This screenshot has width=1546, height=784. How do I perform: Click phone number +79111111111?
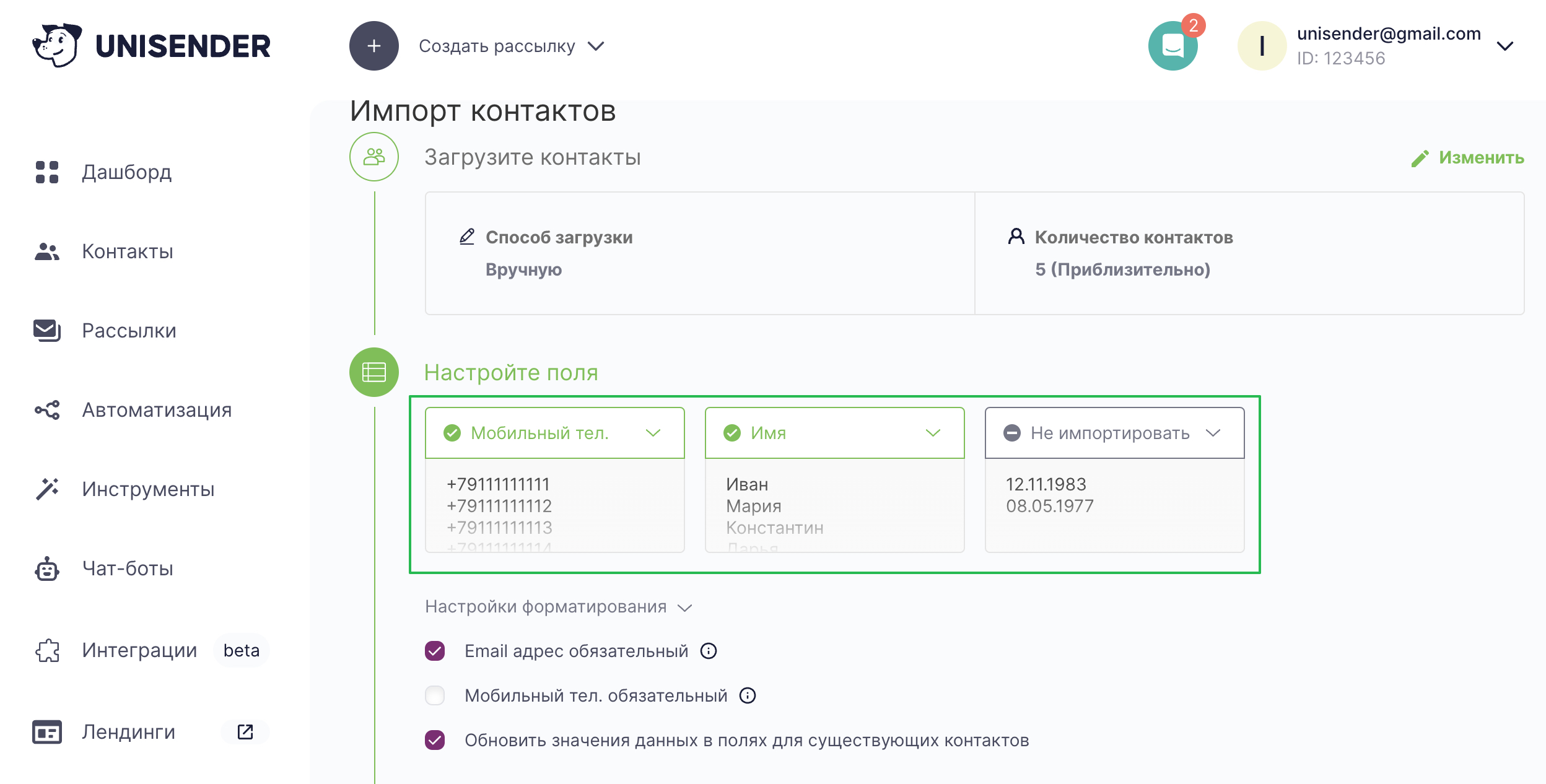pyautogui.click(x=498, y=484)
